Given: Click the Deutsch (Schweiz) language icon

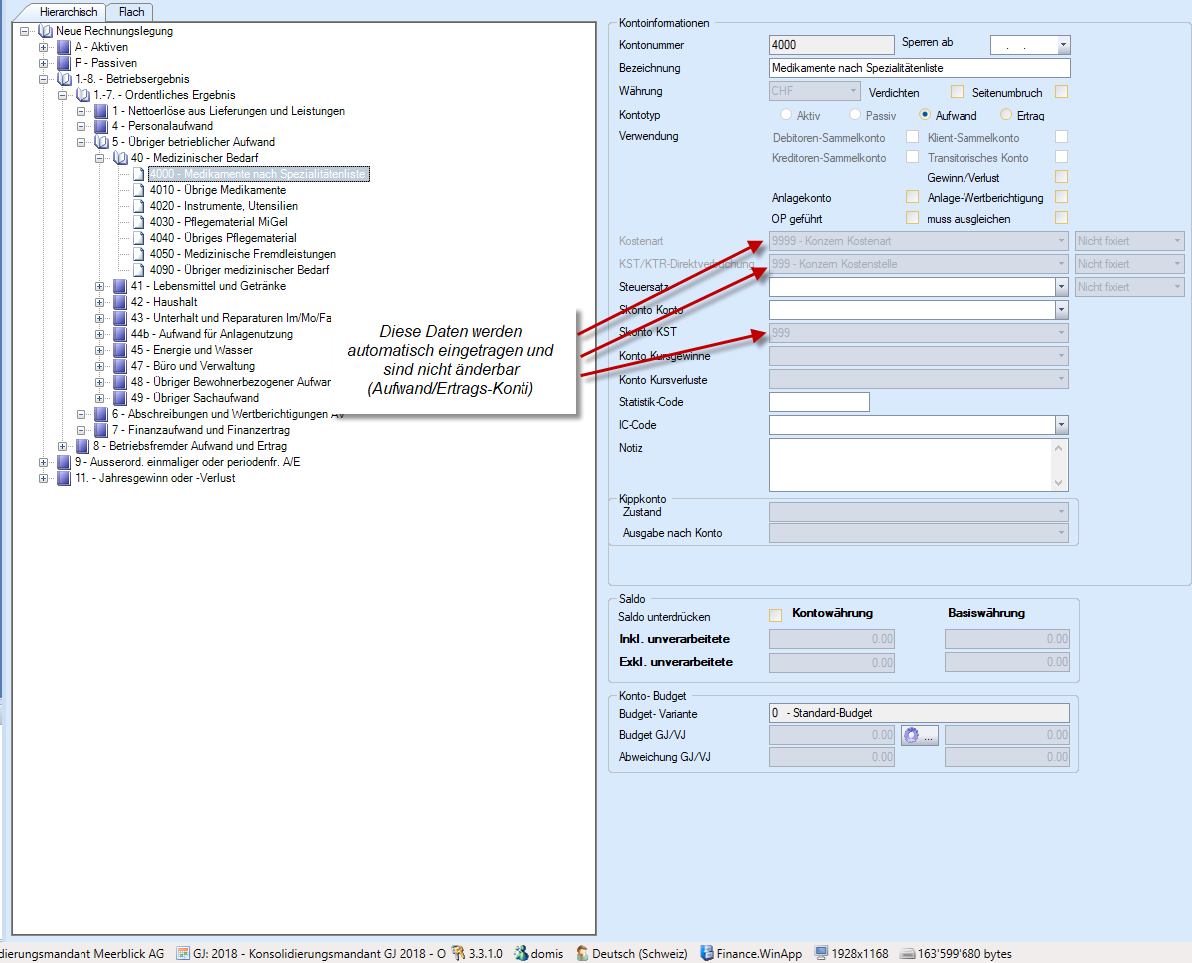Looking at the screenshot, I should click(582, 953).
